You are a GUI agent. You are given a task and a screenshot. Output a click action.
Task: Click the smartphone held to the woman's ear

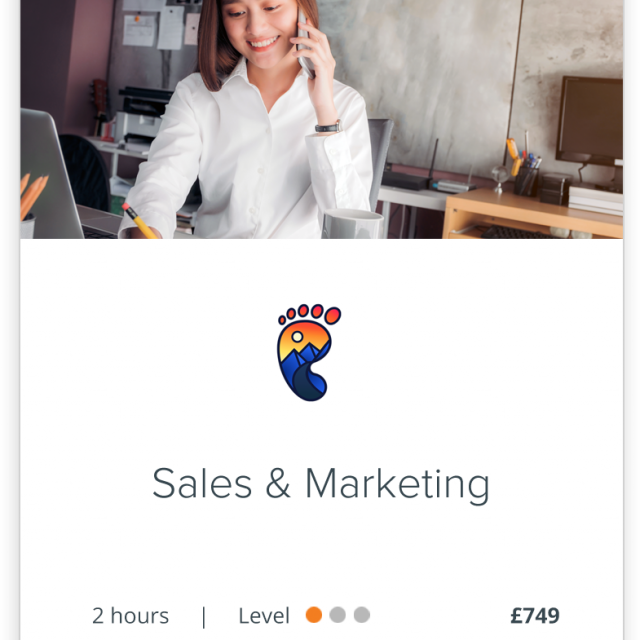(305, 43)
